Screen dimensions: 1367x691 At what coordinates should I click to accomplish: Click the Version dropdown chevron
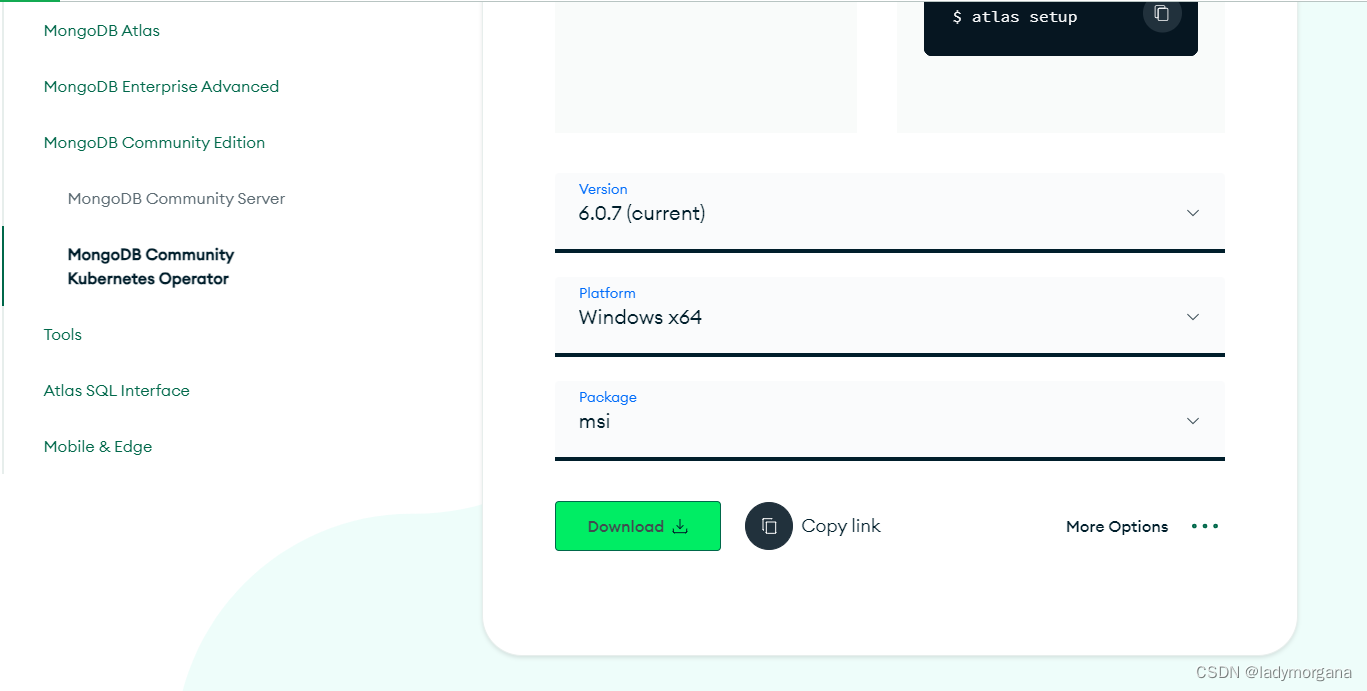coord(1192,213)
